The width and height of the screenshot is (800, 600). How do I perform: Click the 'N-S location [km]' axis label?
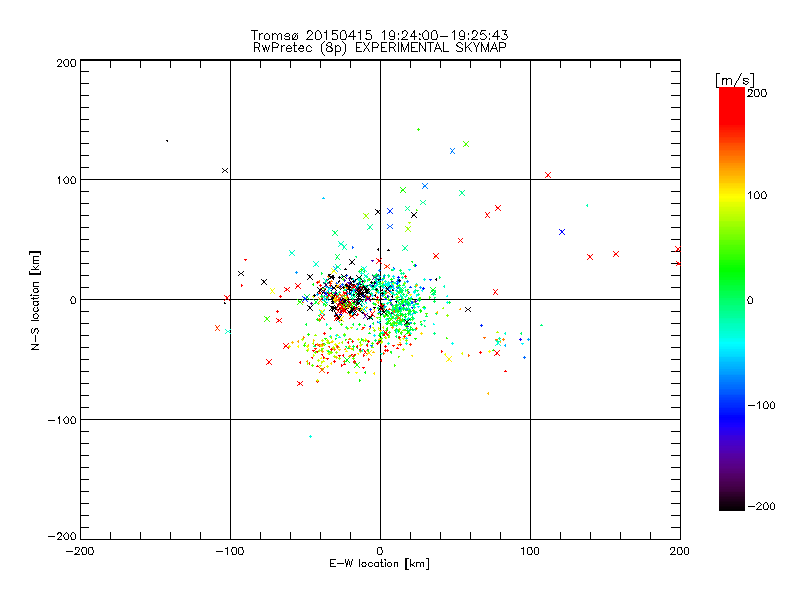[x=35, y=300]
